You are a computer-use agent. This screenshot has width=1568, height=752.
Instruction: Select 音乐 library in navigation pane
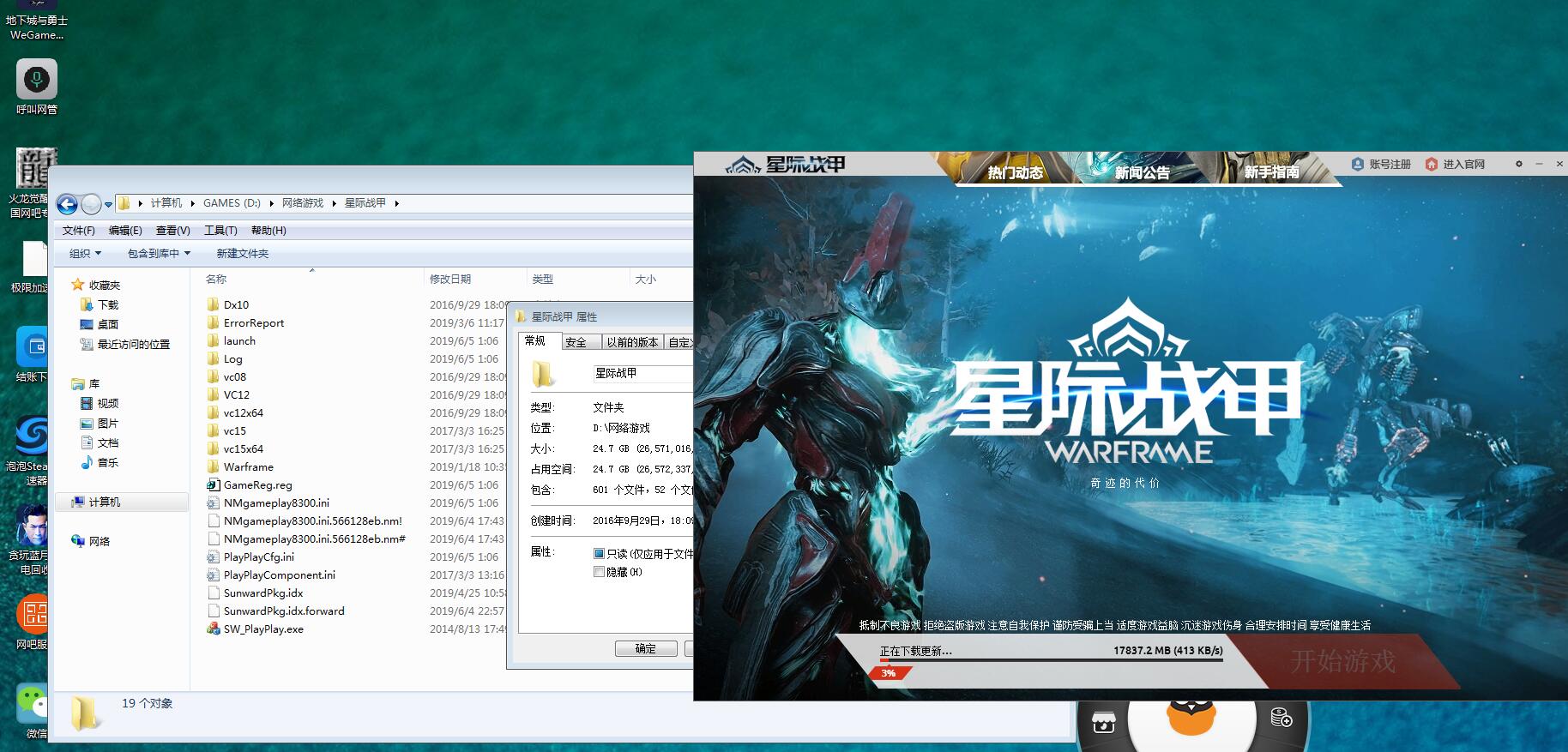[x=107, y=462]
